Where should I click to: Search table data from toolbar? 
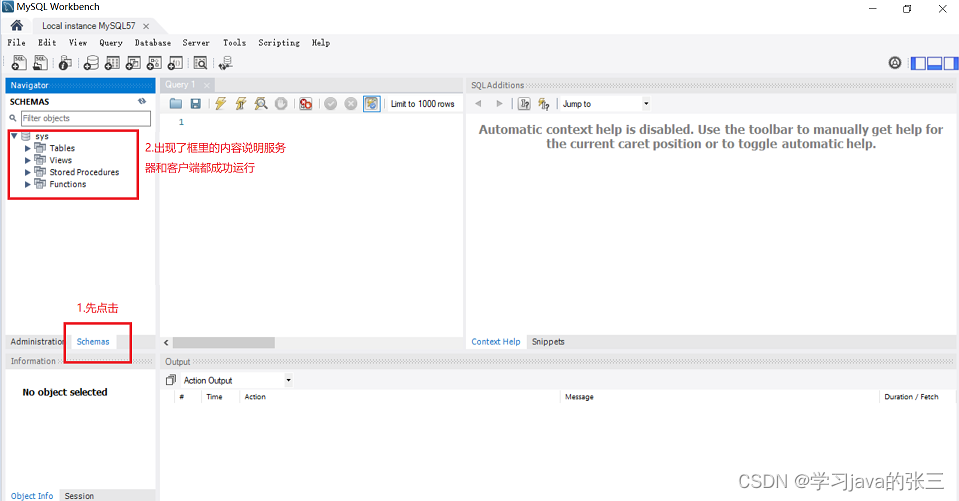pos(200,62)
